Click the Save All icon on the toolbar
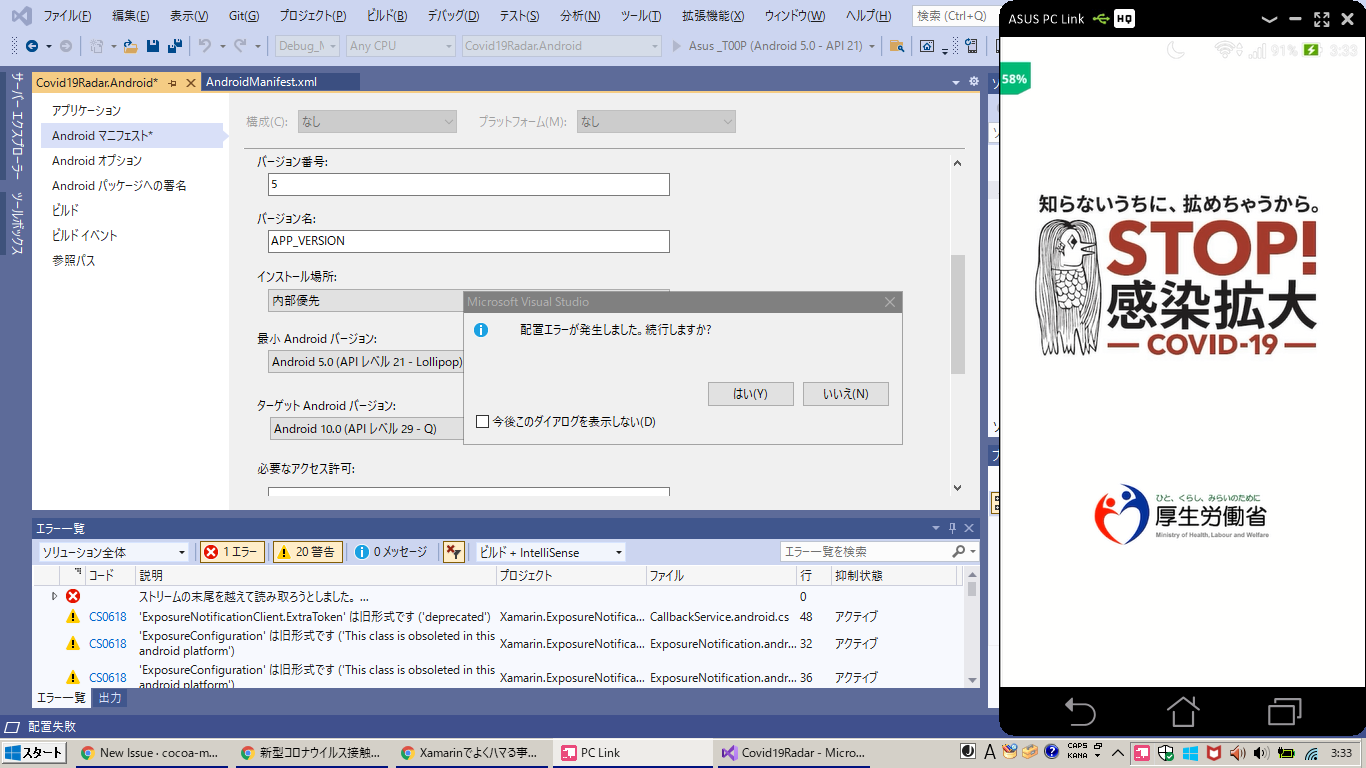Screen dimensions: 1366x768 (x=176, y=46)
